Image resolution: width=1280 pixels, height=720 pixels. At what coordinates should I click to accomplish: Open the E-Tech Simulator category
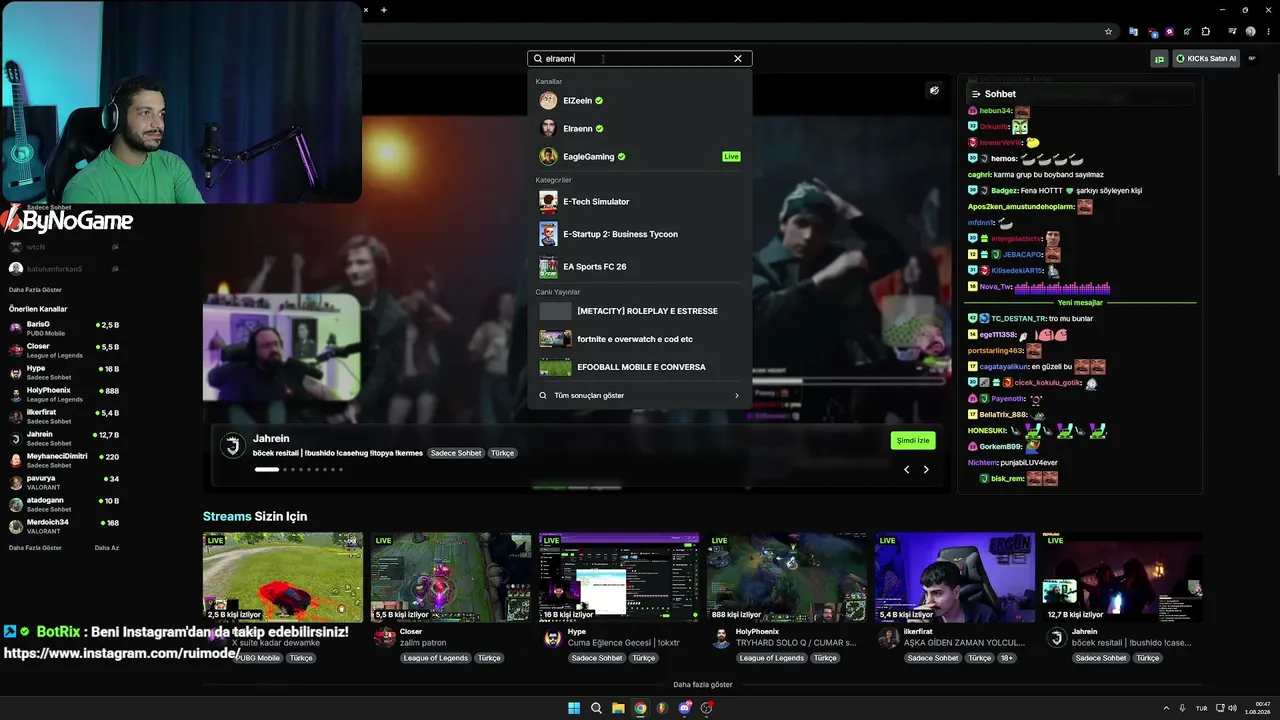[640, 202]
